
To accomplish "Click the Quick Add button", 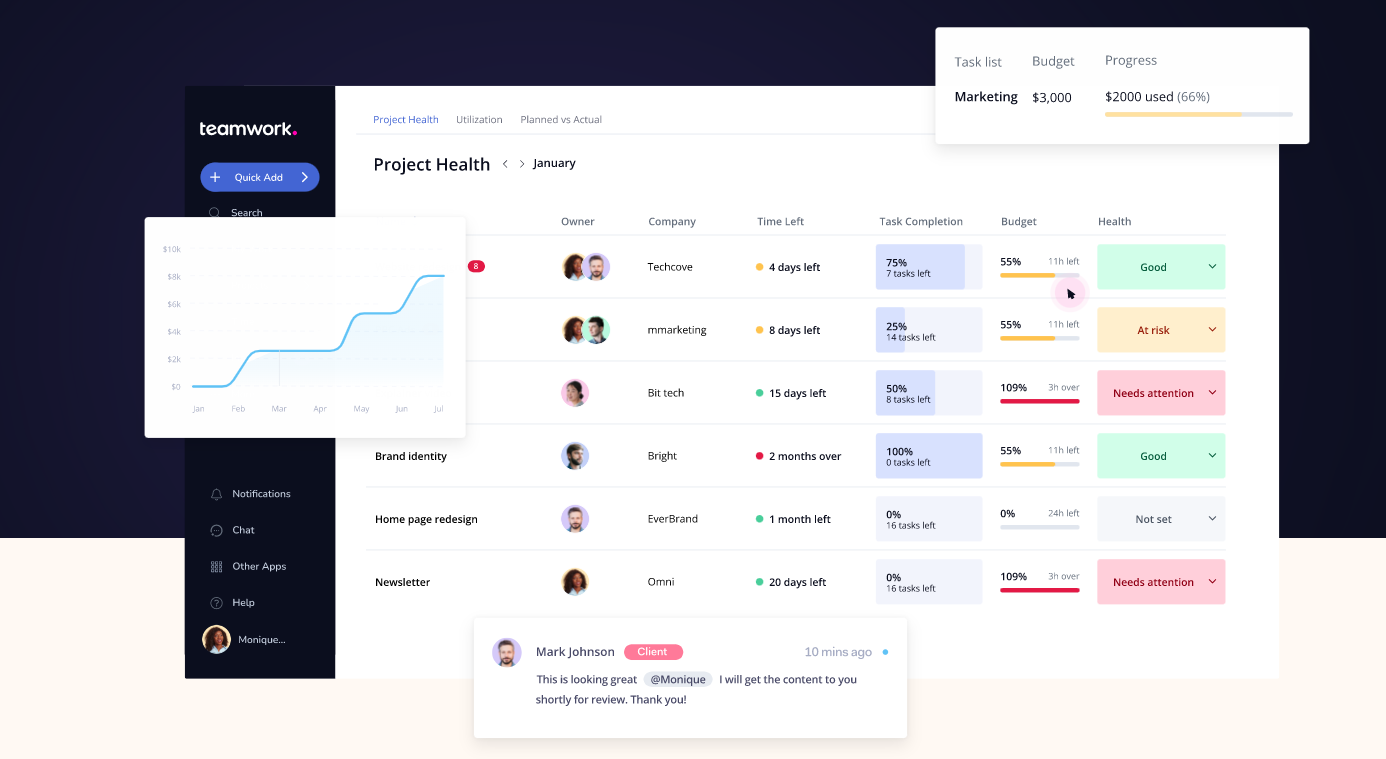I will click(x=260, y=177).
